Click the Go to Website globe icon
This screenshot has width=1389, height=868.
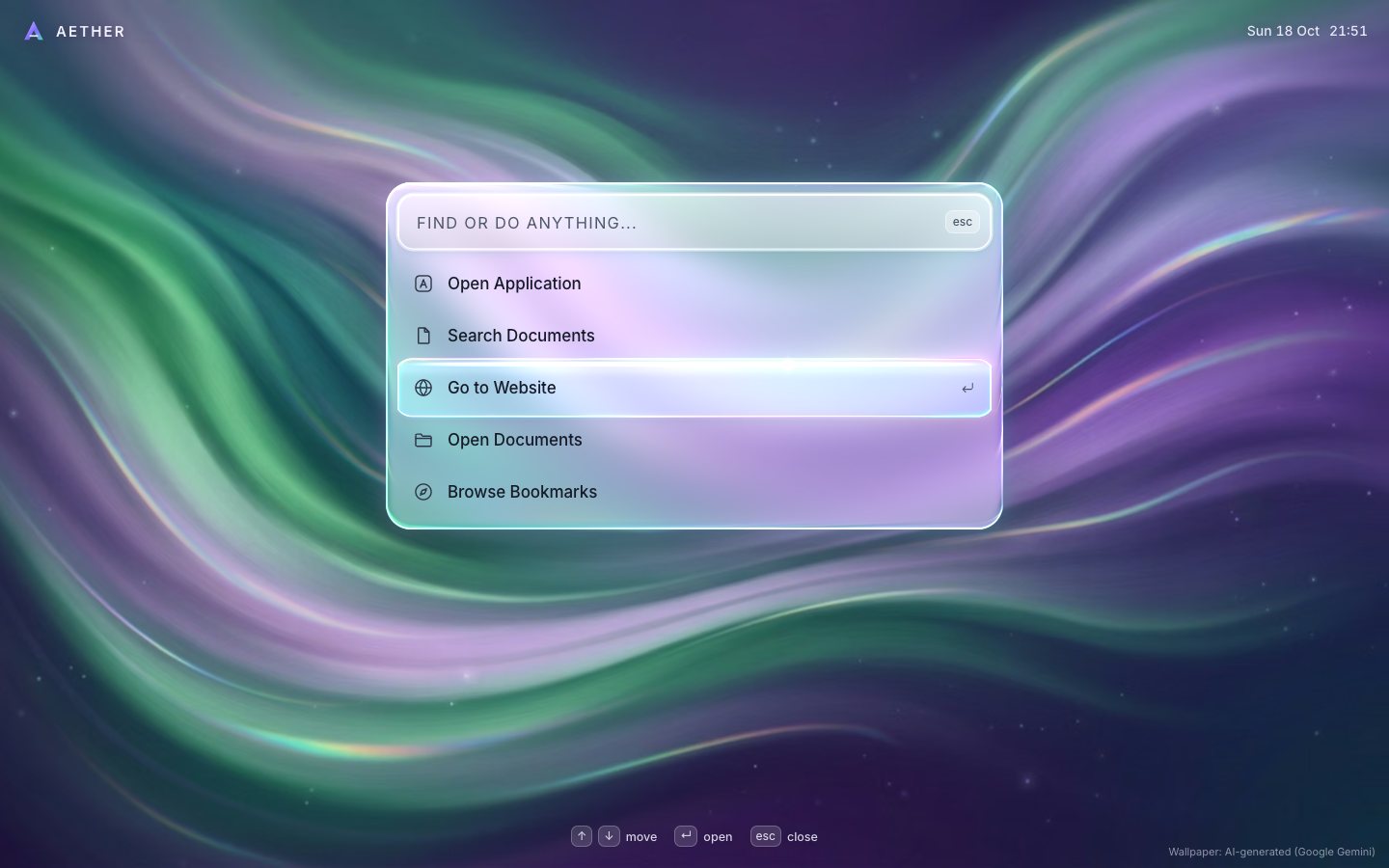point(423,388)
